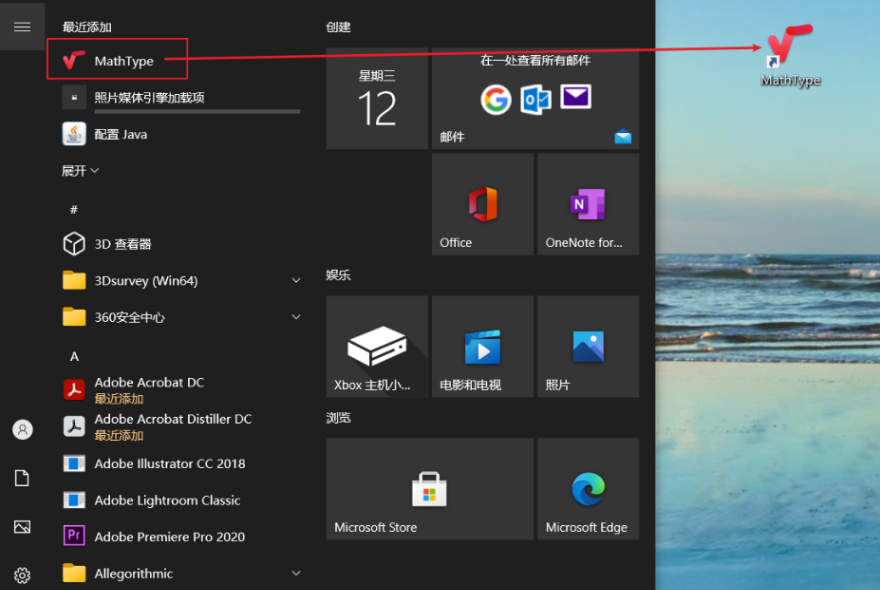Open the Xbox 主机小... tile

click(x=377, y=346)
